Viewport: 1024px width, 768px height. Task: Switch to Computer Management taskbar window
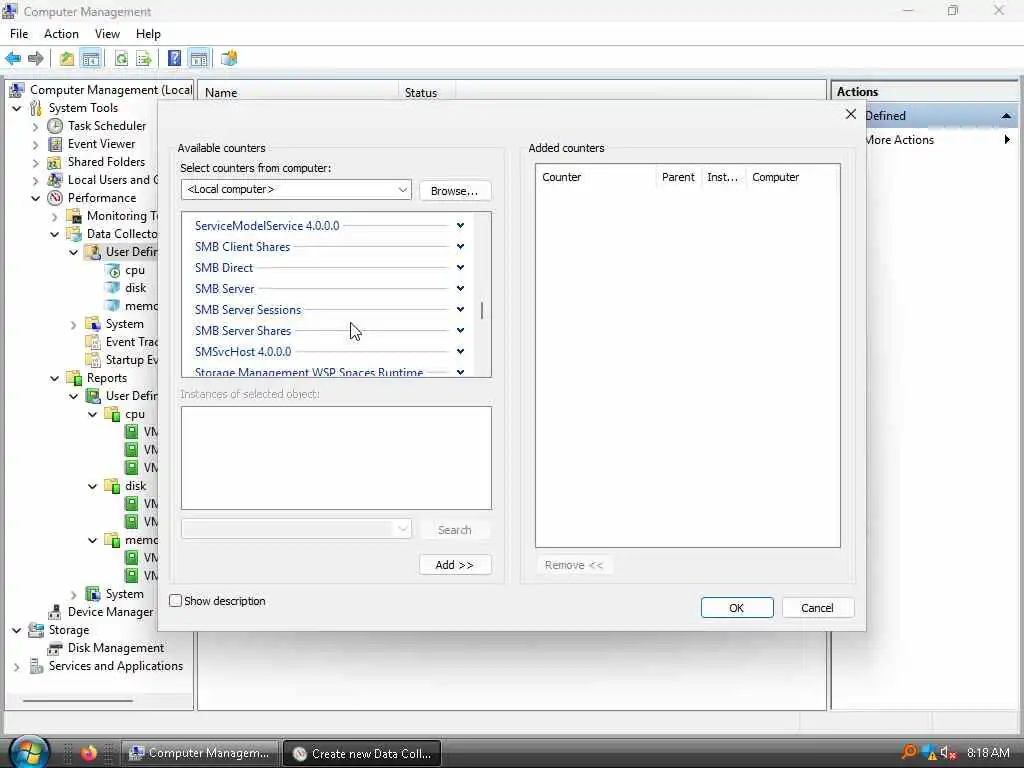tap(200, 753)
